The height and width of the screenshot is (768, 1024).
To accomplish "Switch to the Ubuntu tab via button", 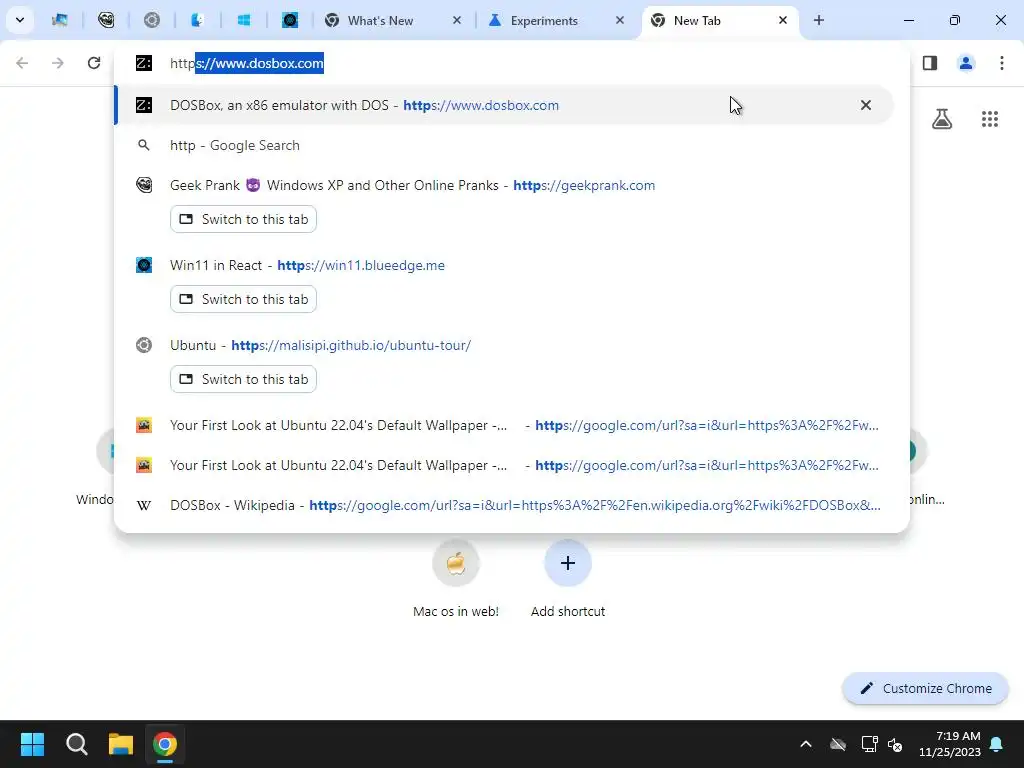I will (244, 379).
